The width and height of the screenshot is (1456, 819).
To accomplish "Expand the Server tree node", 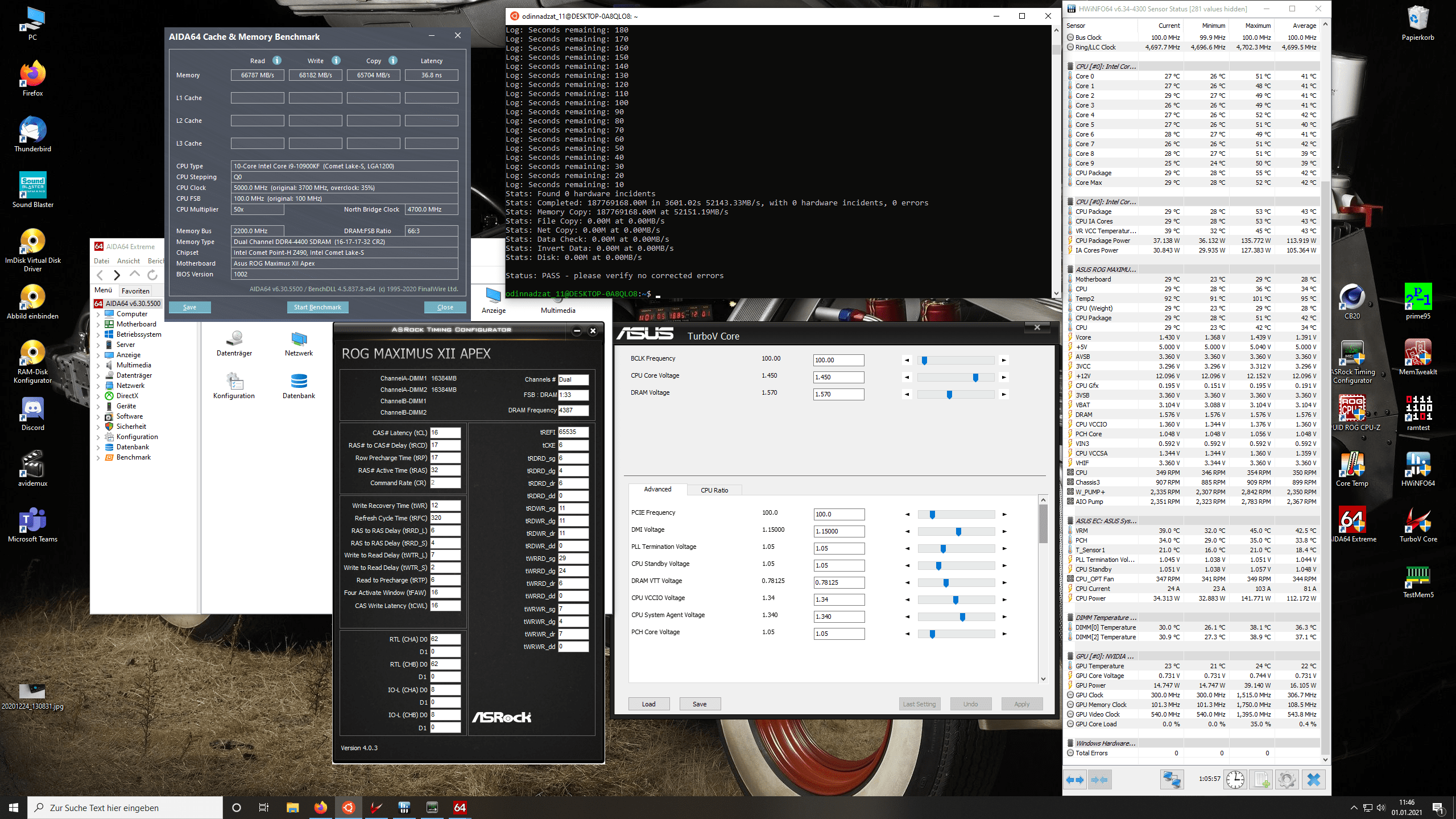I will tap(98, 345).
